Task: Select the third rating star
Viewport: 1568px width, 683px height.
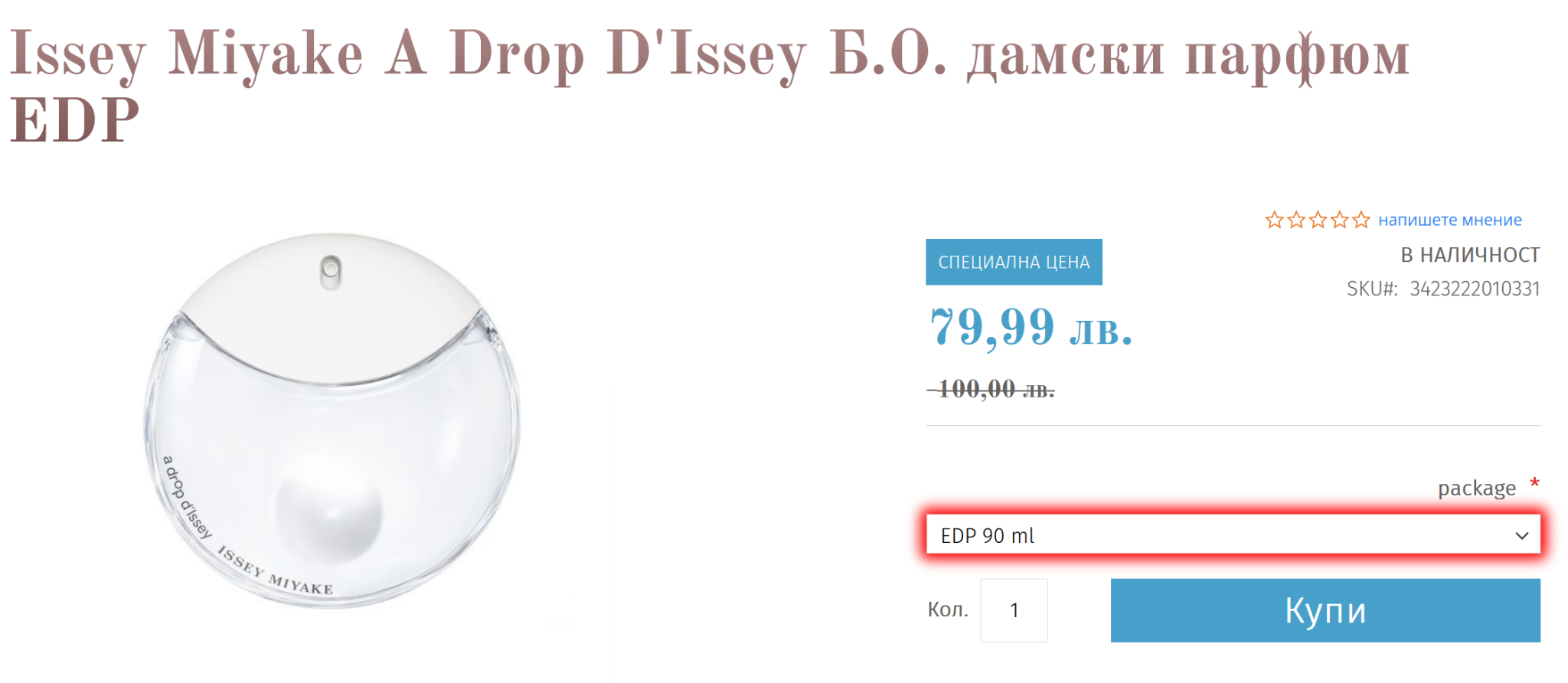Action: 1318,221
